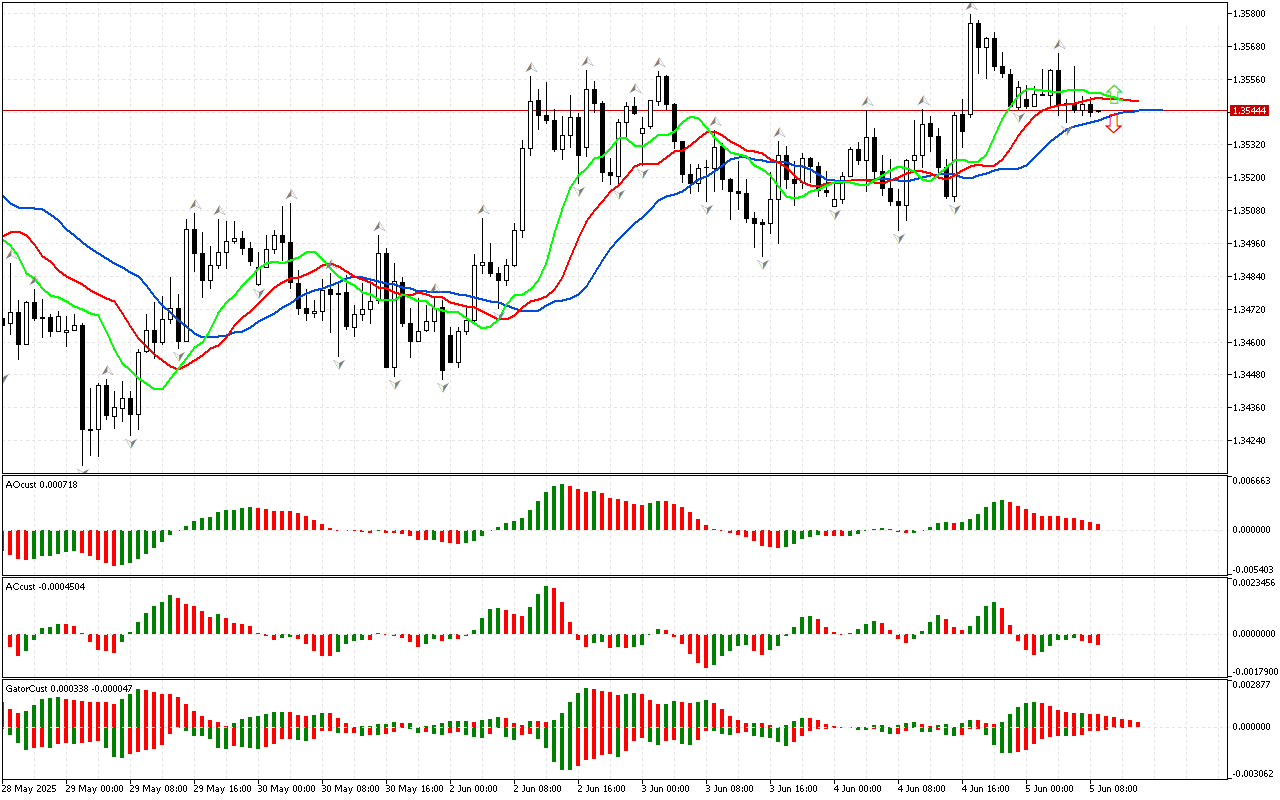Click the green up arrow near latest candle

tap(1113, 92)
